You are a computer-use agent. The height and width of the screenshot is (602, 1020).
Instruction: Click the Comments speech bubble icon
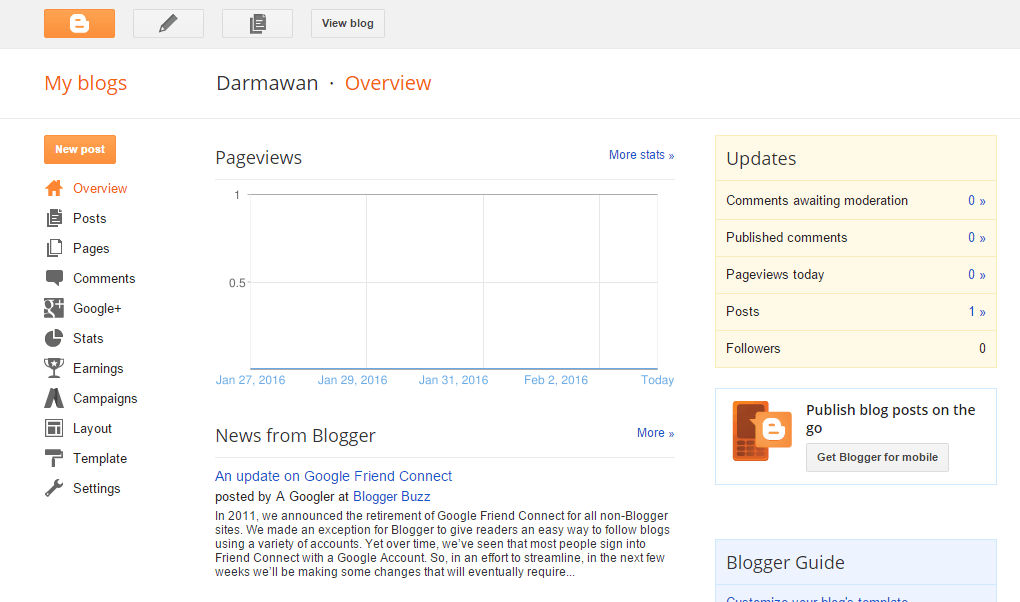[x=54, y=278]
